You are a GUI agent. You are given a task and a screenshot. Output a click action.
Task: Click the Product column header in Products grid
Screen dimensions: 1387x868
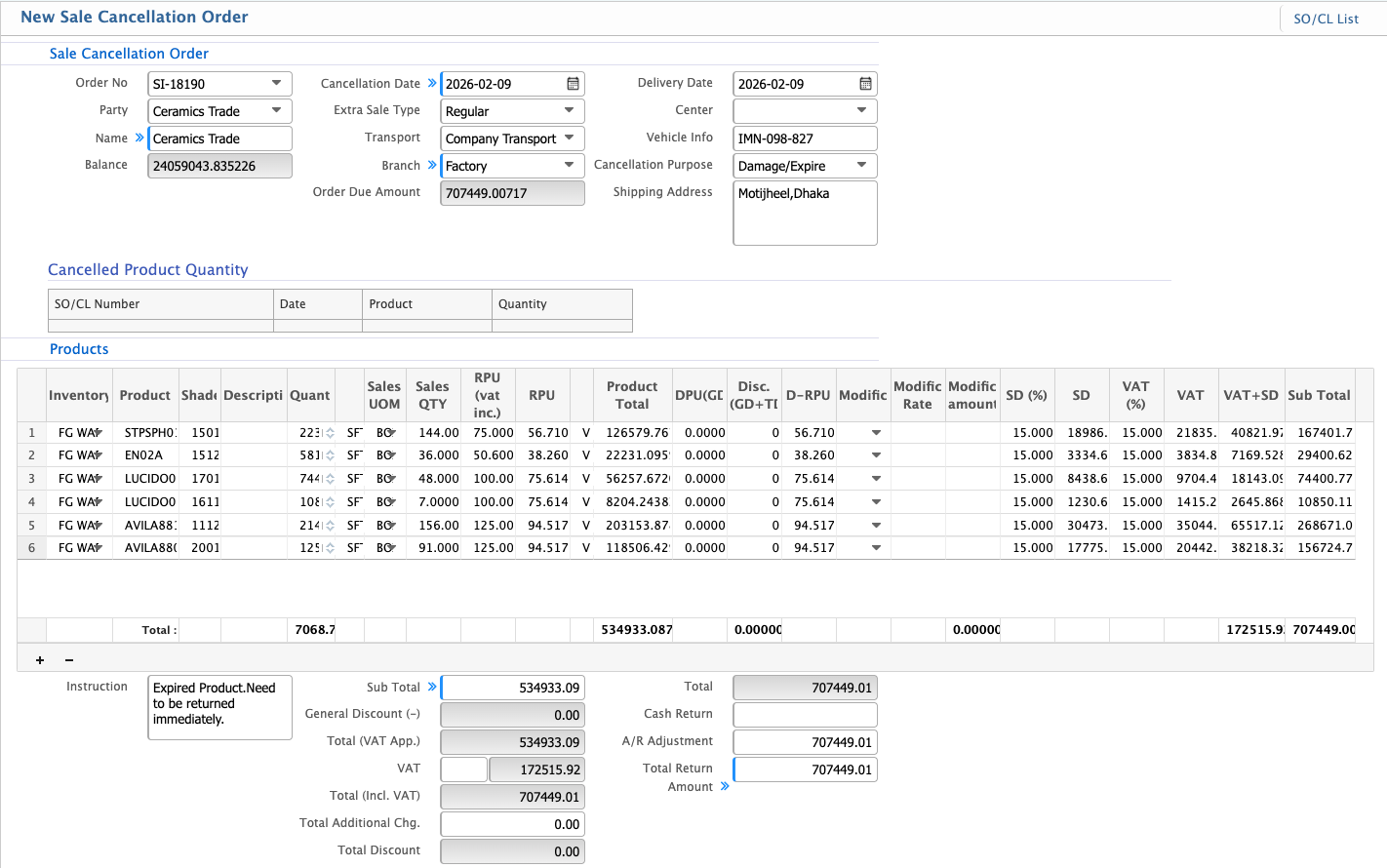pos(144,395)
